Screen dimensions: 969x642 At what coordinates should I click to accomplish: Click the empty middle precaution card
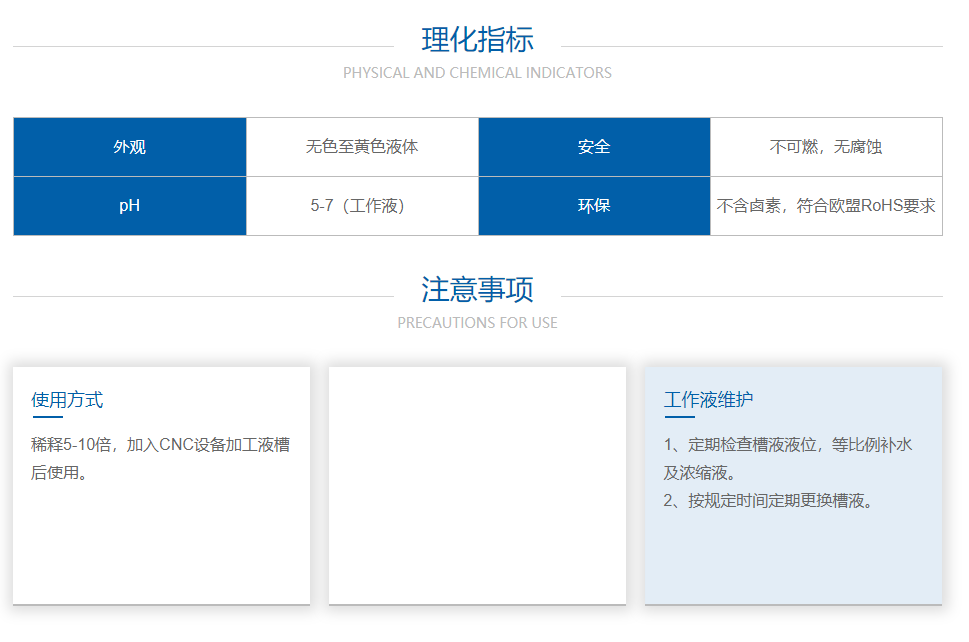coord(477,485)
